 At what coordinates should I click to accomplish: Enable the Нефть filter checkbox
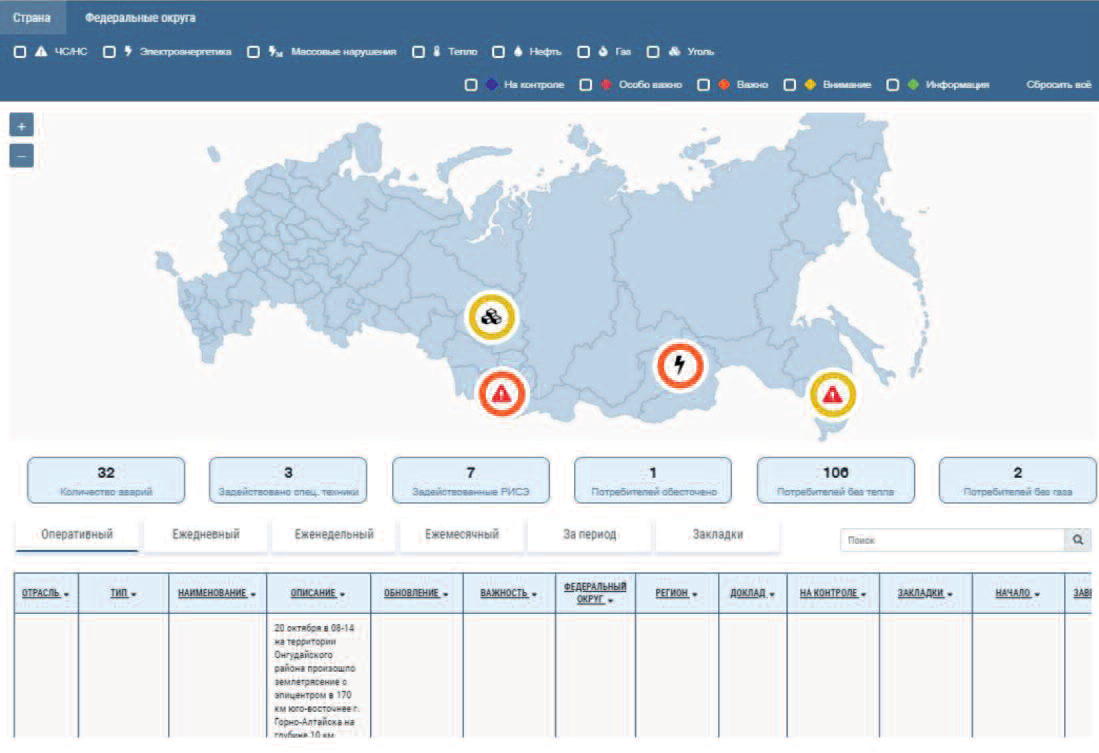click(498, 52)
